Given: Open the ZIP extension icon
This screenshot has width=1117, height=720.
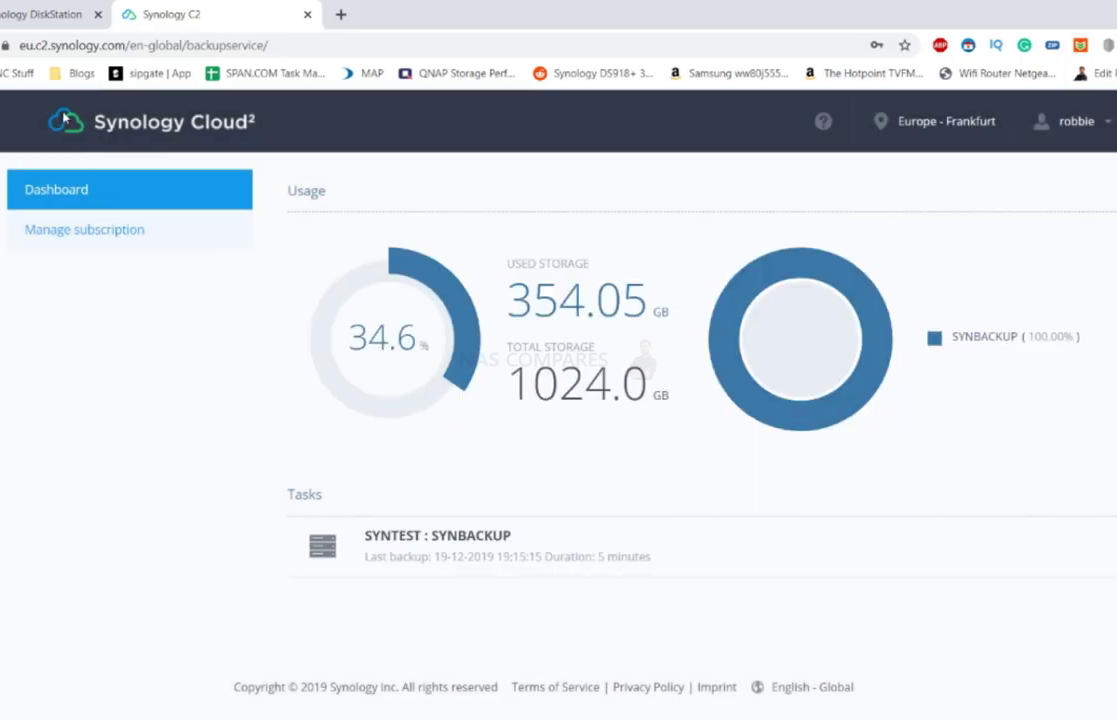Looking at the screenshot, I should tap(1052, 45).
